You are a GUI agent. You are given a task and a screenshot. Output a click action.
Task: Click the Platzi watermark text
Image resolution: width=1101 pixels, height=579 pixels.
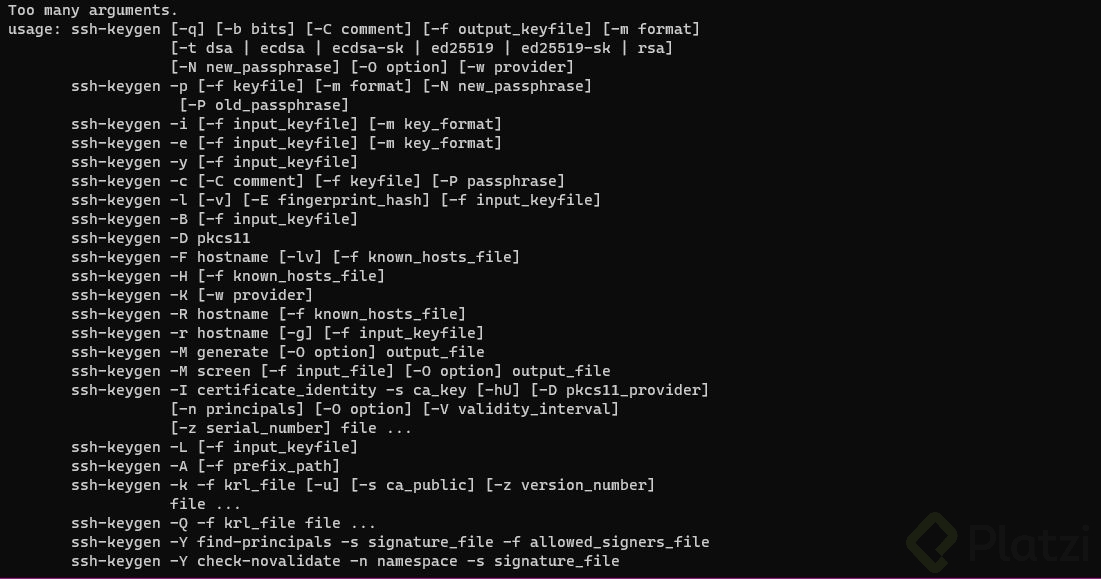pos(1029,543)
